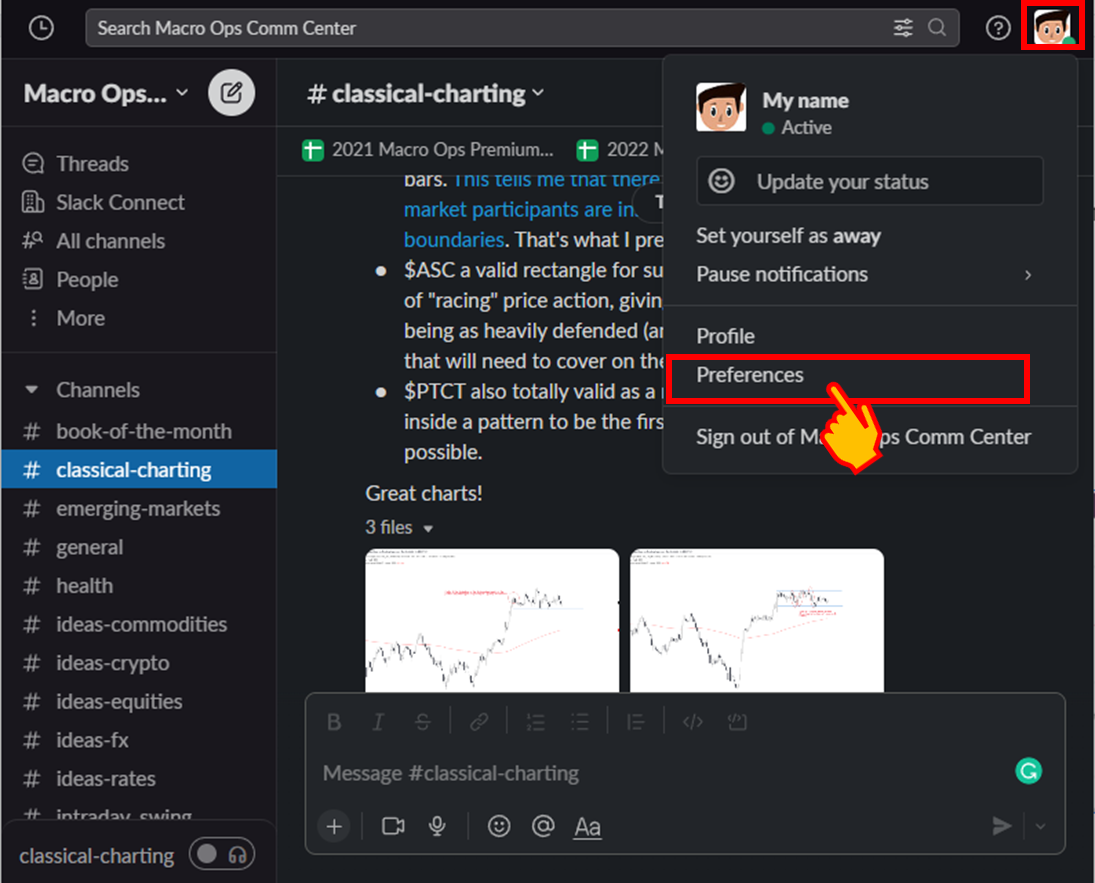The height and width of the screenshot is (883, 1095).
Task: Open the help question mark icon
Action: click(x=998, y=28)
